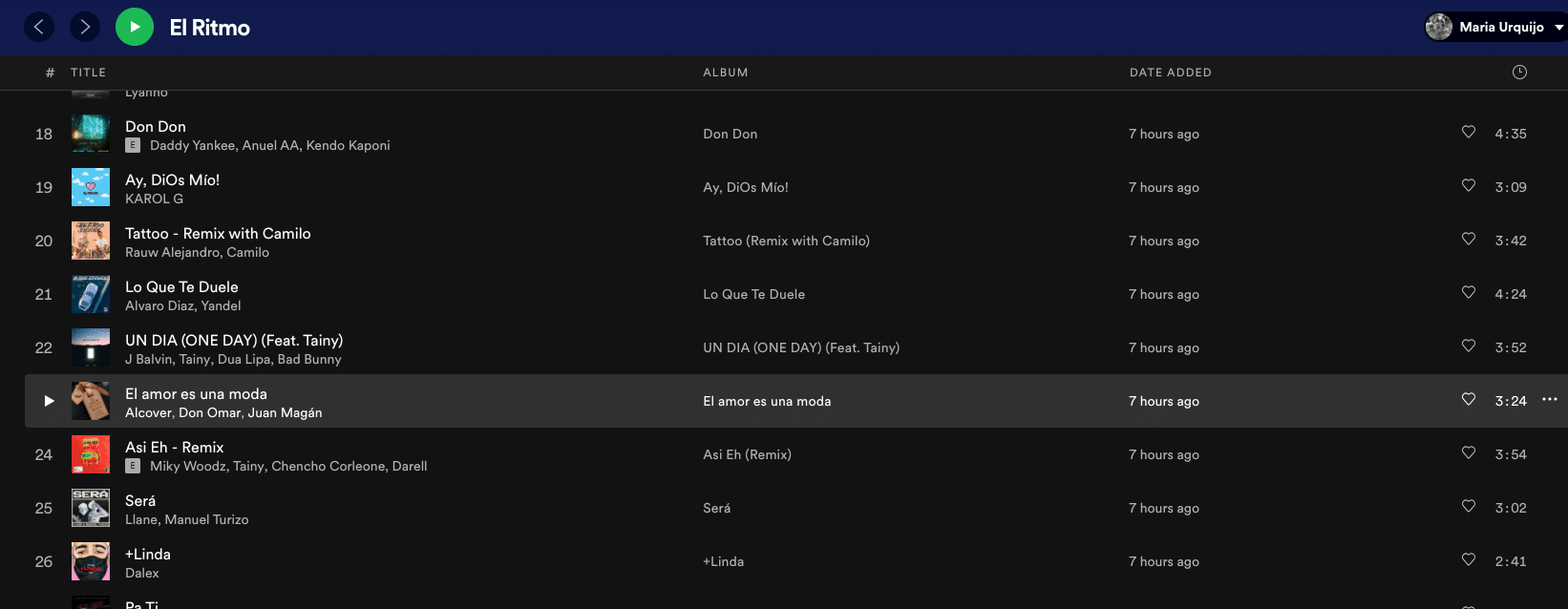Like the song Don Don

coord(1469,132)
